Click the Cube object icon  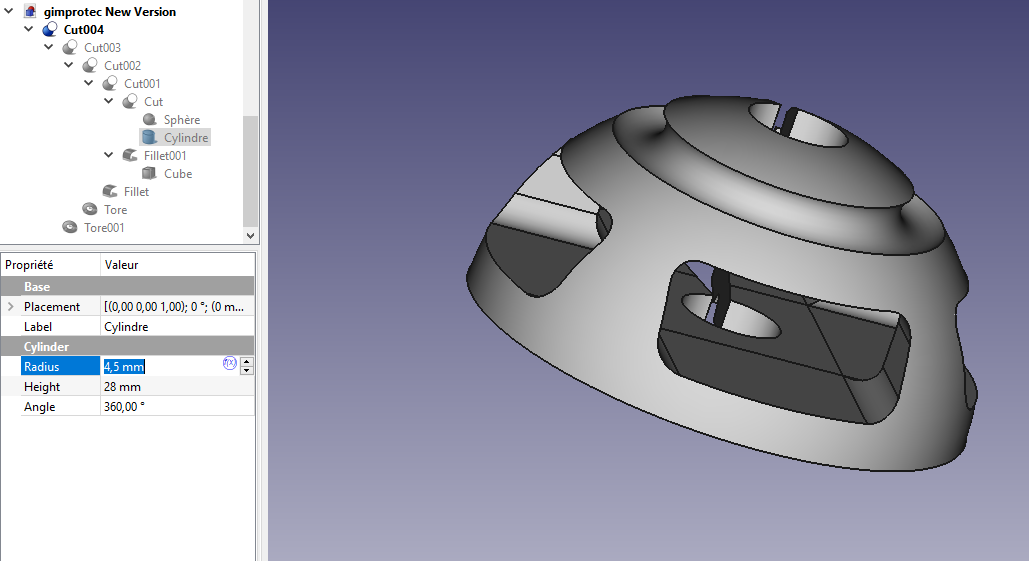point(150,174)
